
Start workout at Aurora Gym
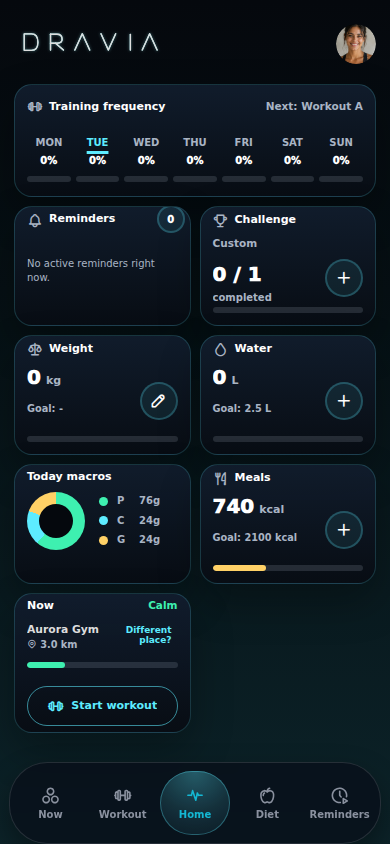coord(102,706)
